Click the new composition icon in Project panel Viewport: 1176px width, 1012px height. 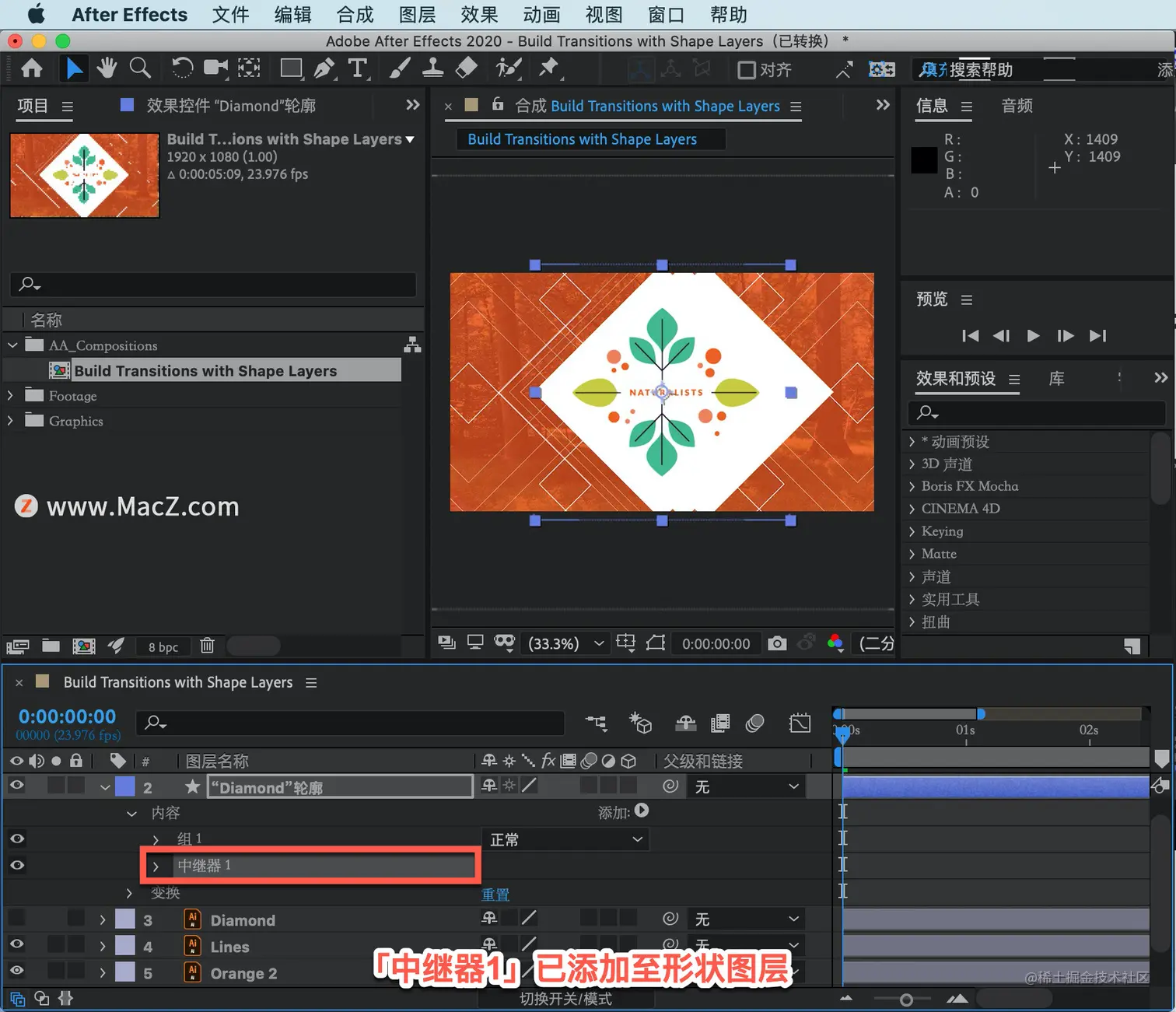[x=84, y=646]
